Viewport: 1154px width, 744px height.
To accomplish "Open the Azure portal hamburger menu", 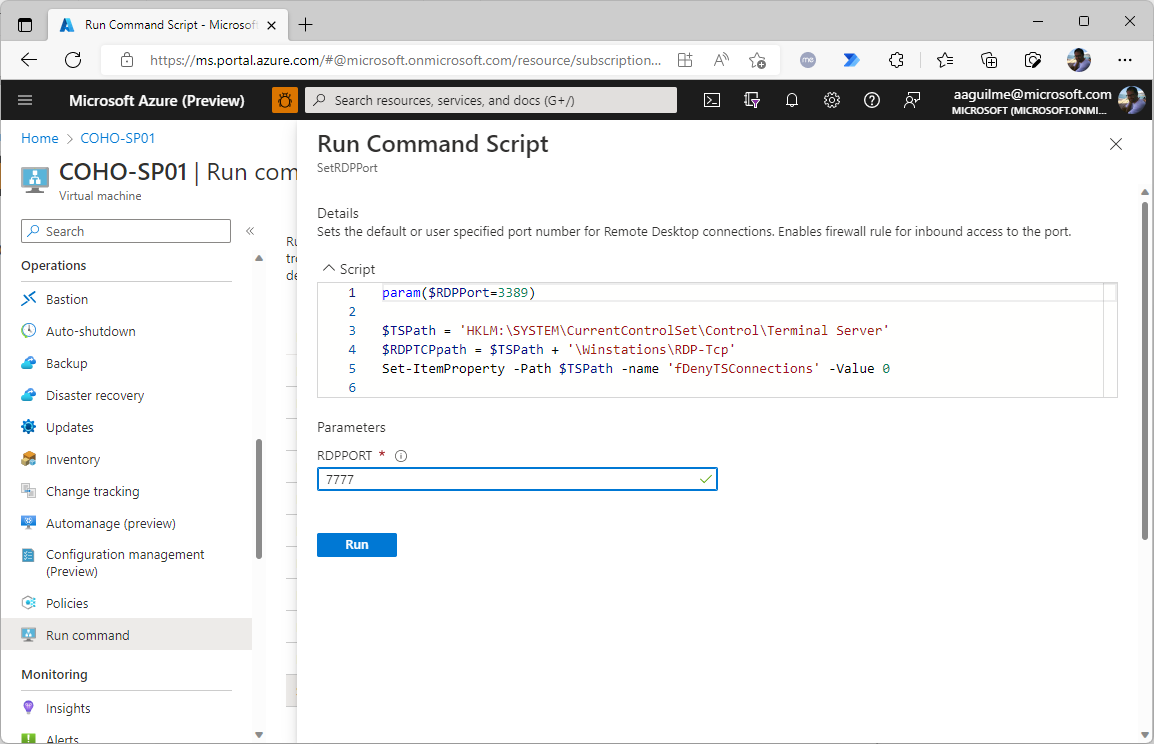I will coord(26,100).
